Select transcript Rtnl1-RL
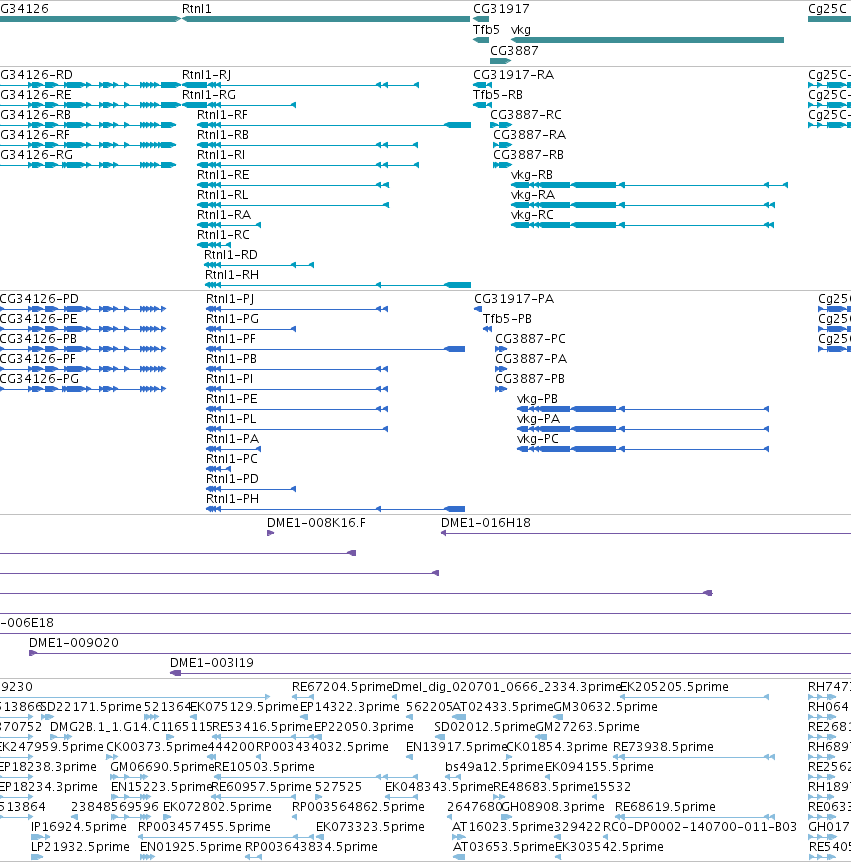Image resolution: width=851 pixels, height=862 pixels. [x=293, y=205]
